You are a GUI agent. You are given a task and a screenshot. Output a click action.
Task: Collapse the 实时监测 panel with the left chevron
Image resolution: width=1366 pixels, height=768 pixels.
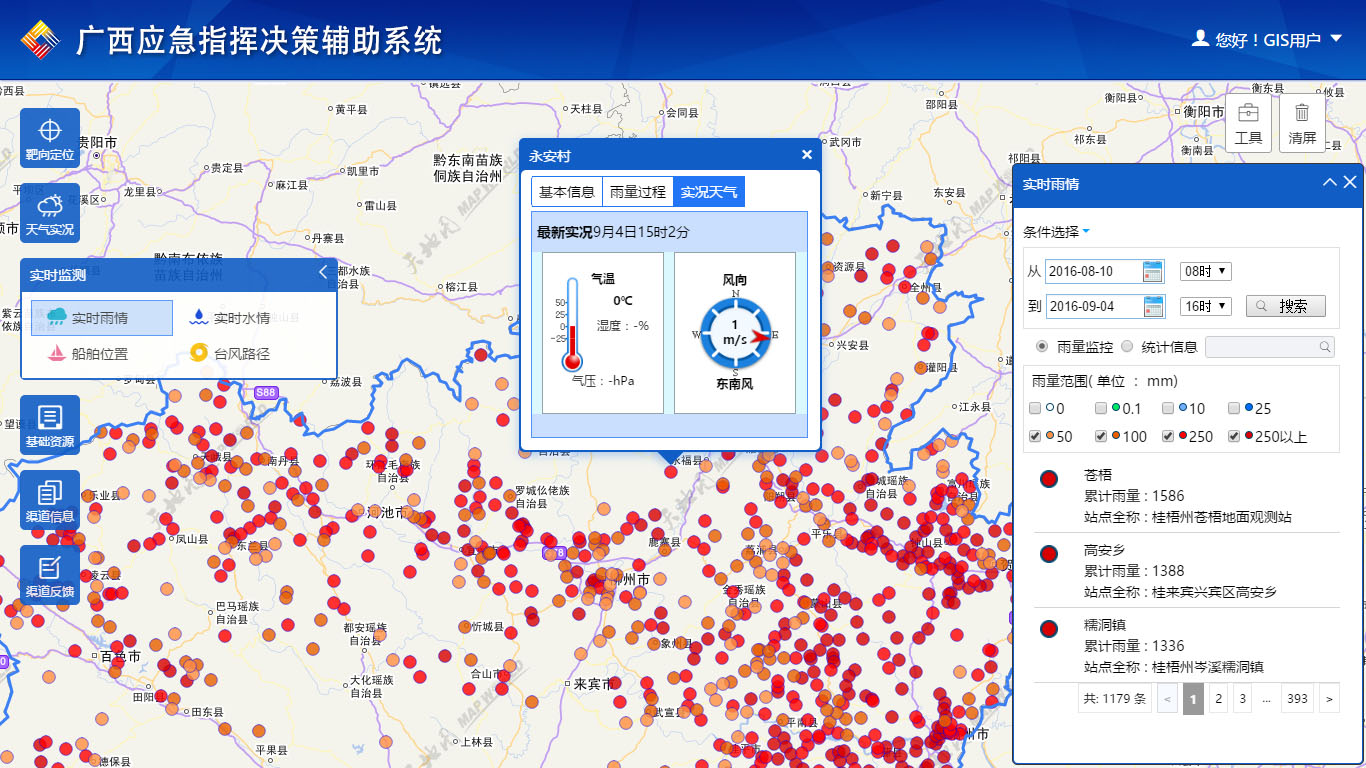tap(323, 273)
